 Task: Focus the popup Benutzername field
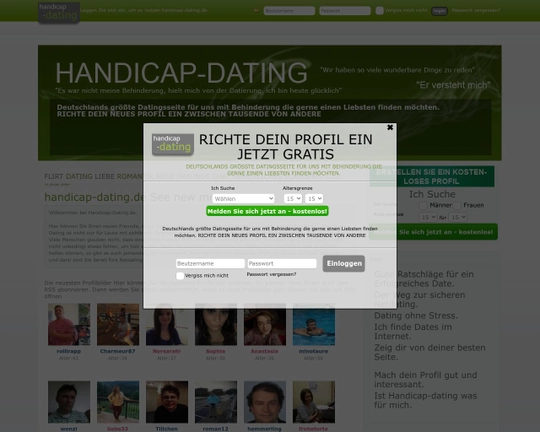click(210, 264)
